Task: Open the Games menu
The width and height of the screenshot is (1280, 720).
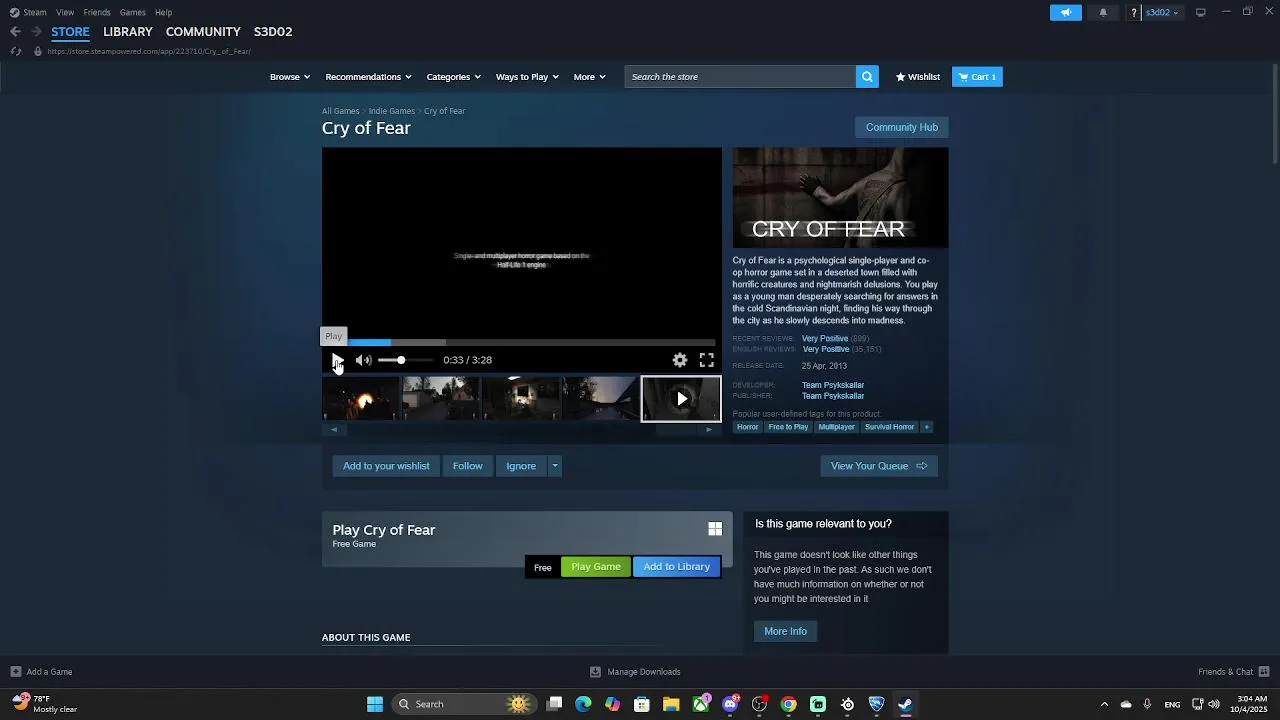Action: (x=133, y=12)
